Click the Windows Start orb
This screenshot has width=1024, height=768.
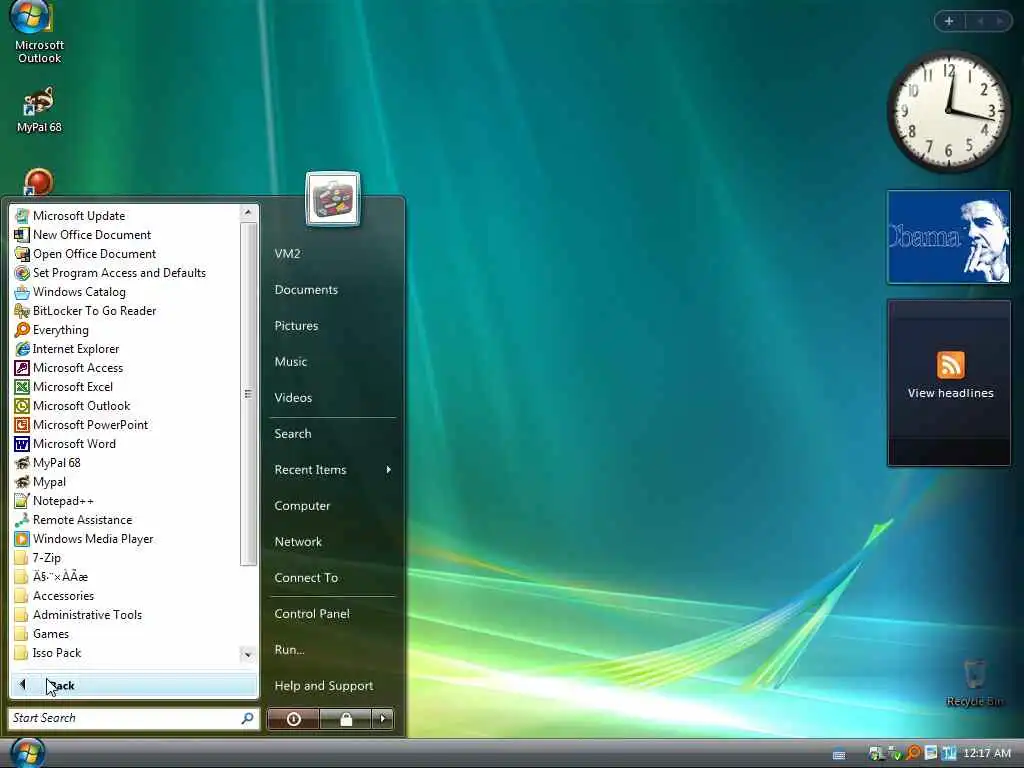click(x=27, y=753)
